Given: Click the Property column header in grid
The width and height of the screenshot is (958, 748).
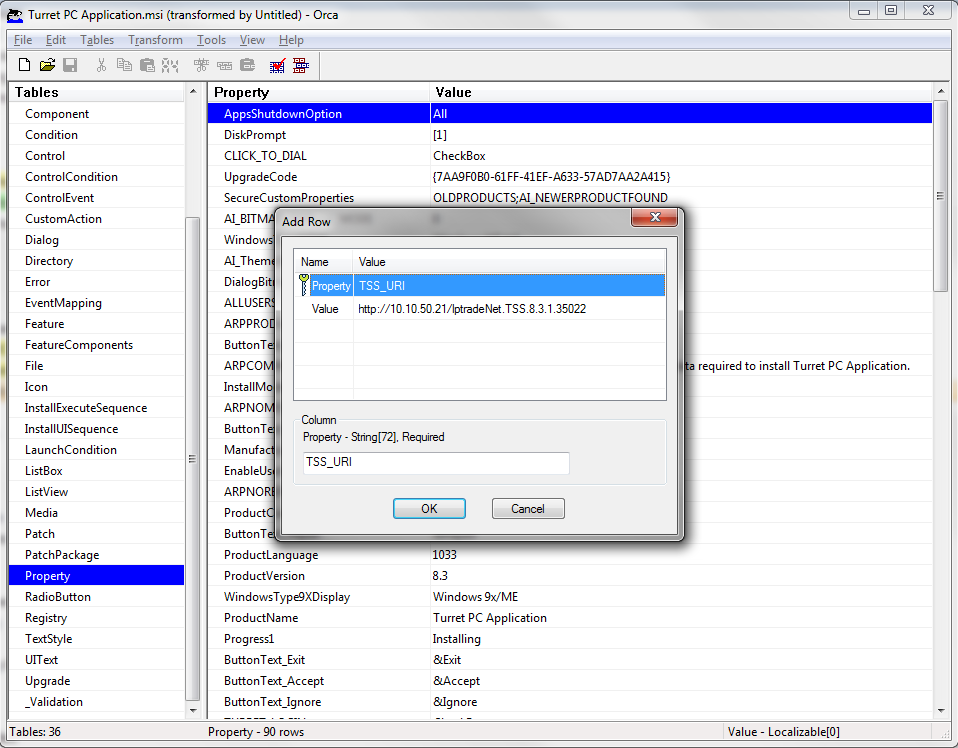Looking at the screenshot, I should (x=318, y=92).
